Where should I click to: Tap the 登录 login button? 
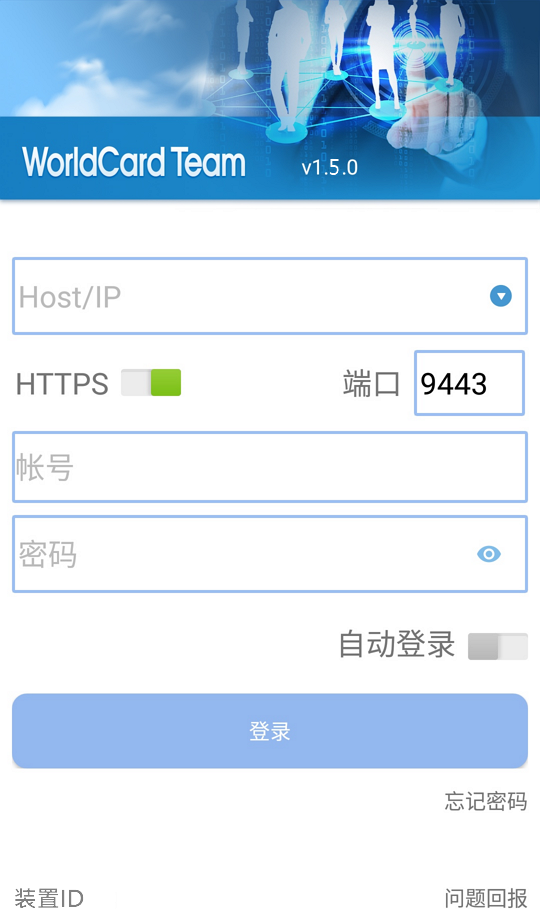270,731
